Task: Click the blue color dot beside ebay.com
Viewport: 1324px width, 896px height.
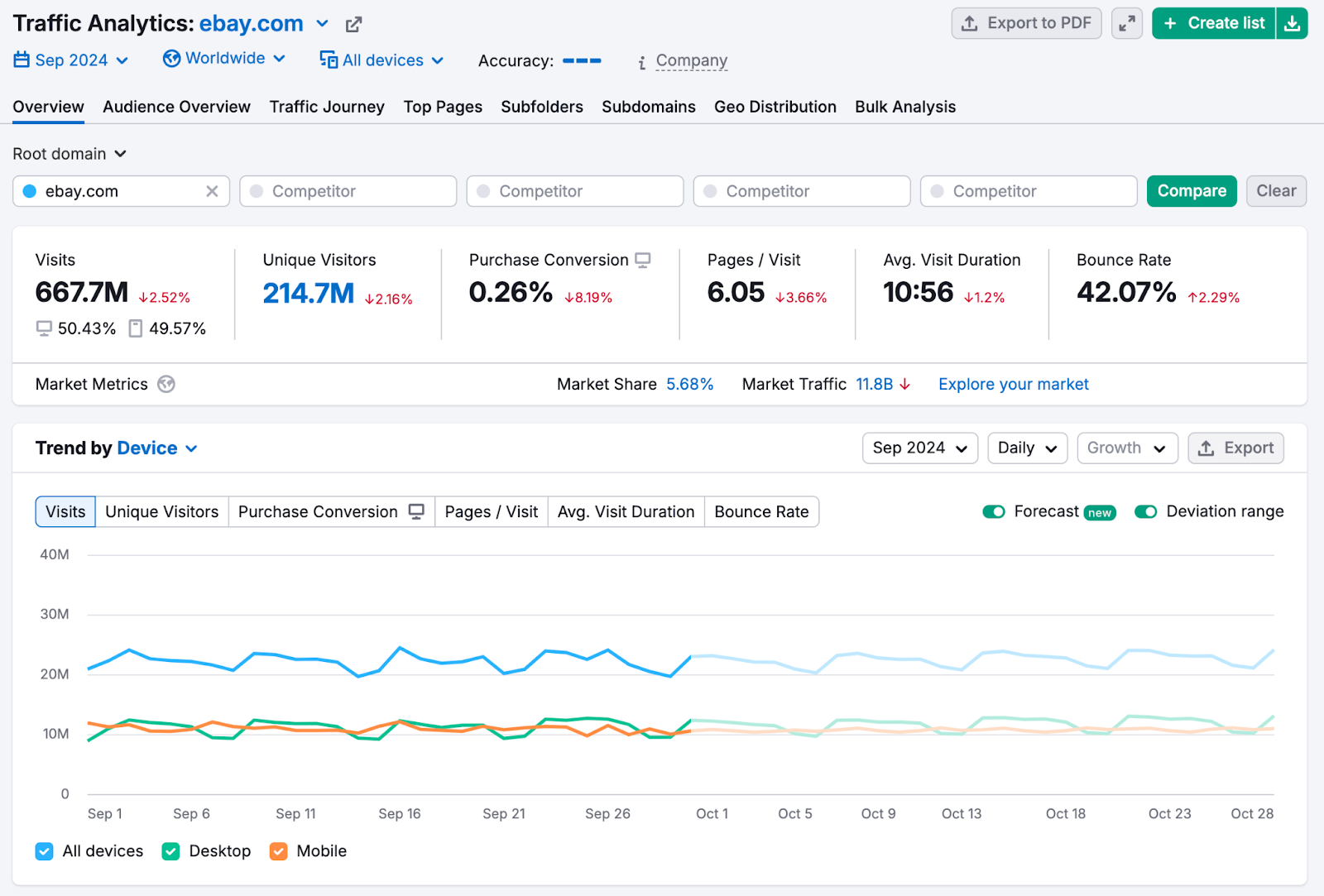Action: 30,191
